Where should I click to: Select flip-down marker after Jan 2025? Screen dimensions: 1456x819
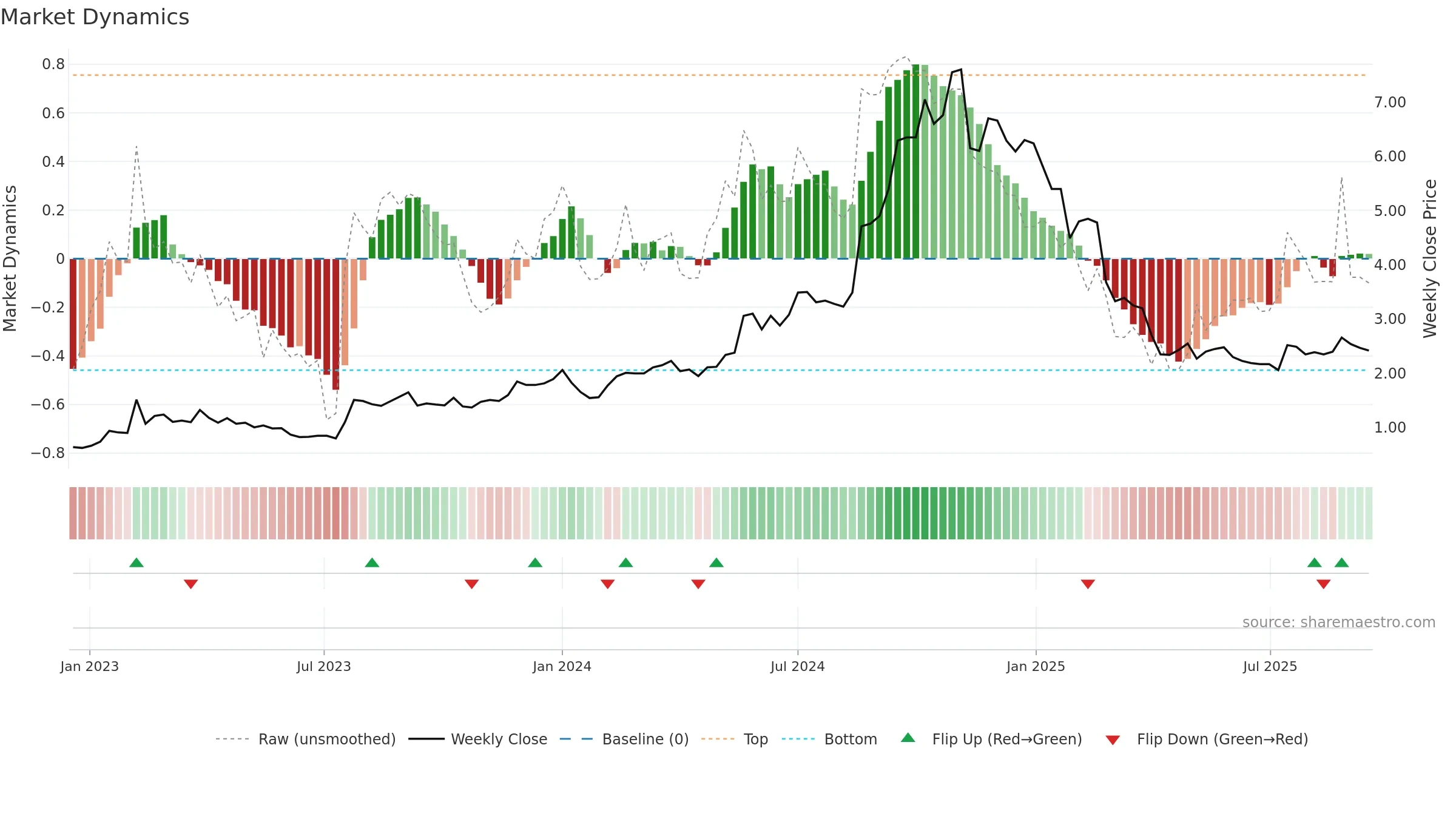tap(1088, 584)
